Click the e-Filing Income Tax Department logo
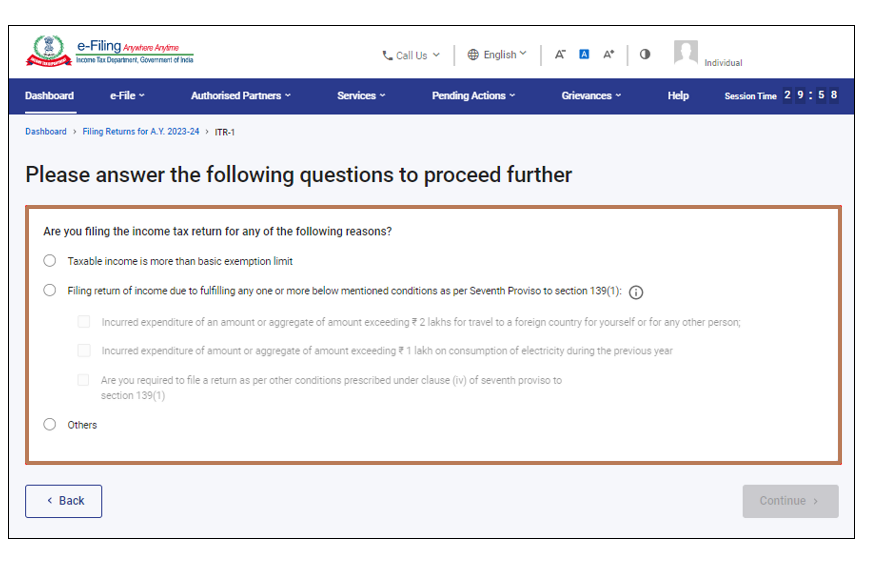This screenshot has width=877, height=563. click(110, 52)
